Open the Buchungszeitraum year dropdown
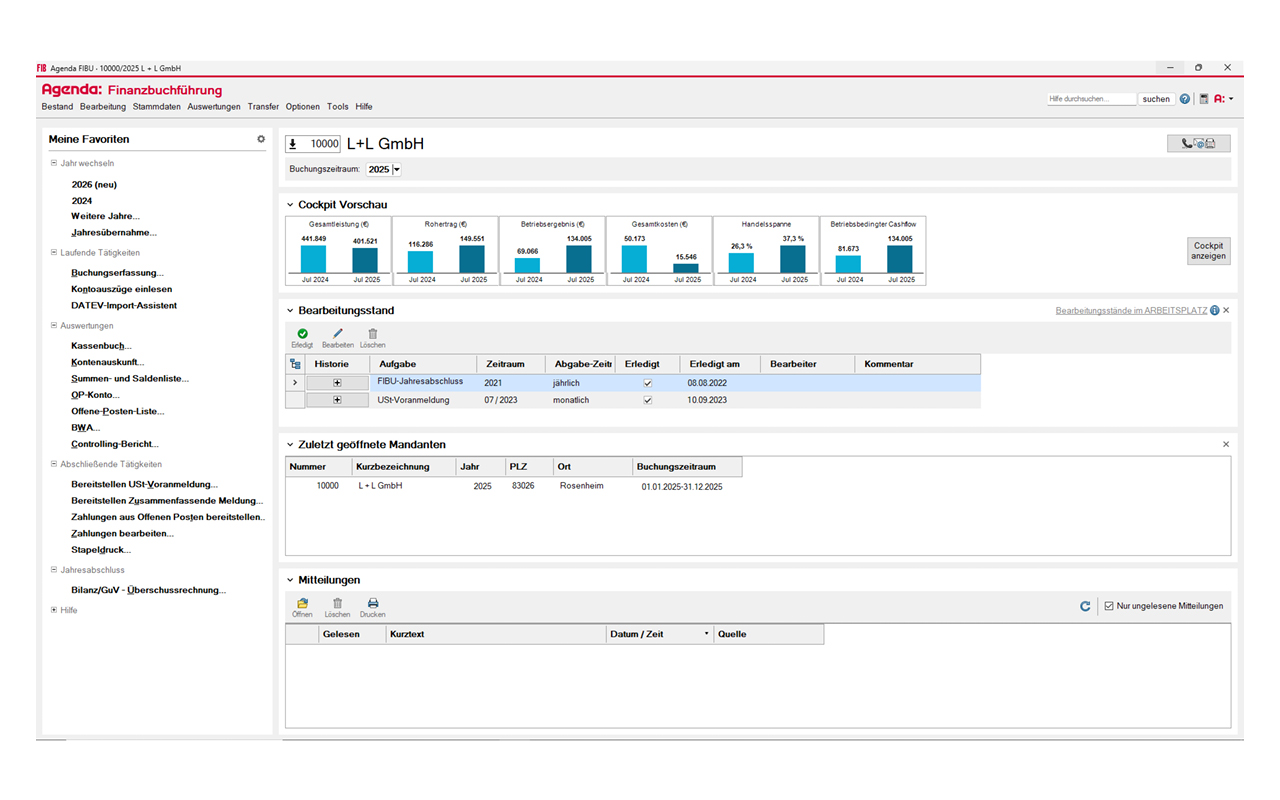The image size is (1280, 800). [397, 170]
